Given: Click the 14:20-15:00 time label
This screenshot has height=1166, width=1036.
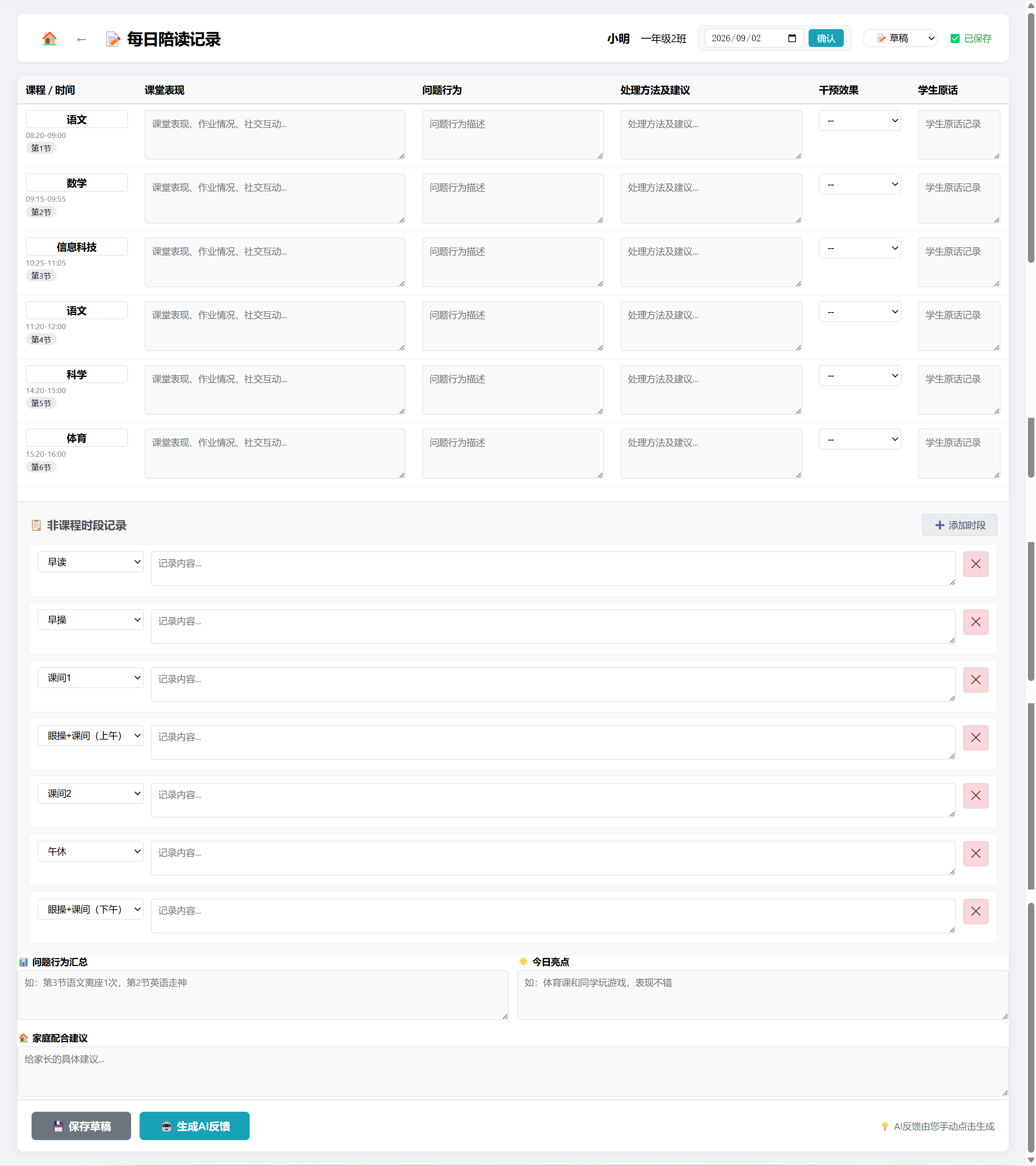Looking at the screenshot, I should [x=46, y=390].
